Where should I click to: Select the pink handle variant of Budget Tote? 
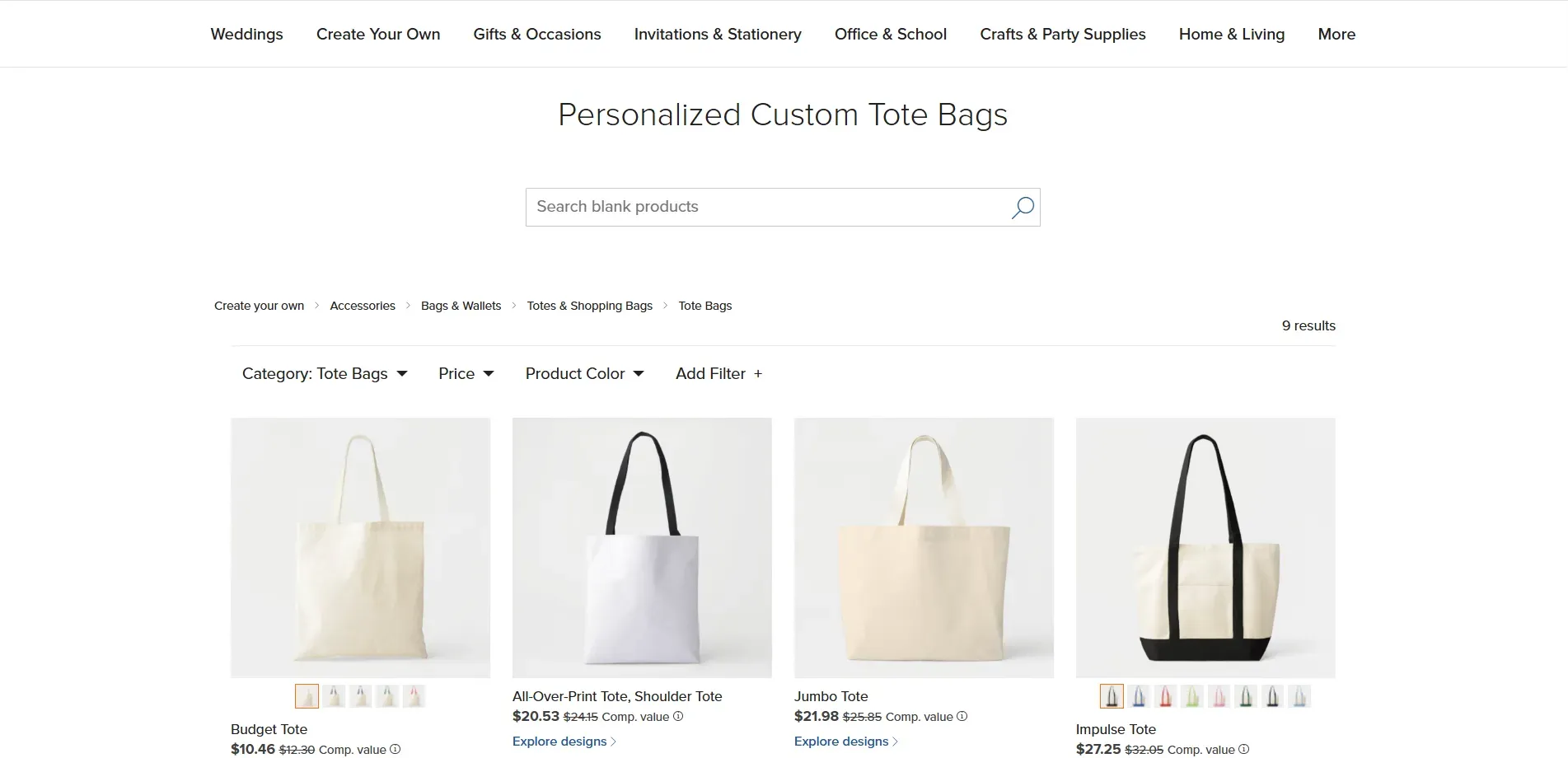pyautogui.click(x=414, y=696)
